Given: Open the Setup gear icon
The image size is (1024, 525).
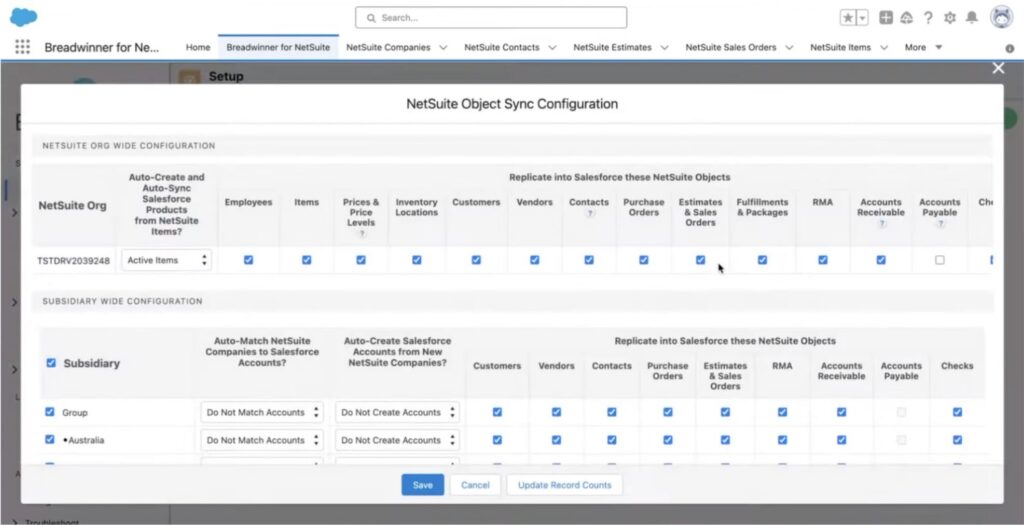Looking at the screenshot, I should (x=950, y=18).
